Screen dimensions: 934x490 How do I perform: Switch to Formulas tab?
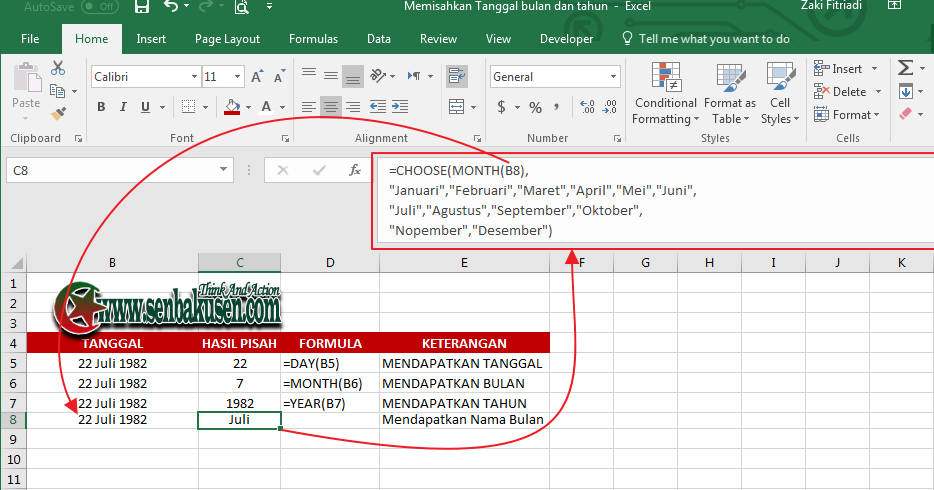pos(313,39)
